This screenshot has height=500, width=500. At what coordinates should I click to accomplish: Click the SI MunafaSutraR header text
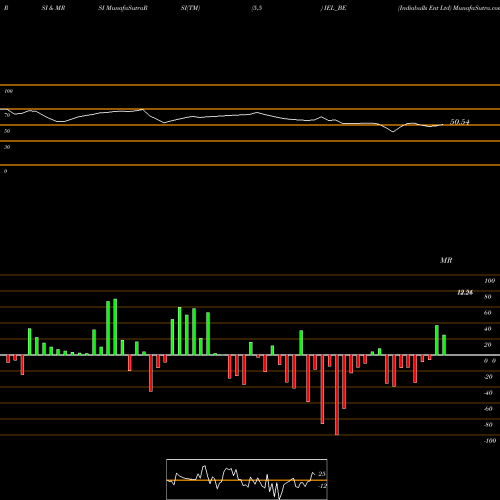pyautogui.click(x=123, y=8)
